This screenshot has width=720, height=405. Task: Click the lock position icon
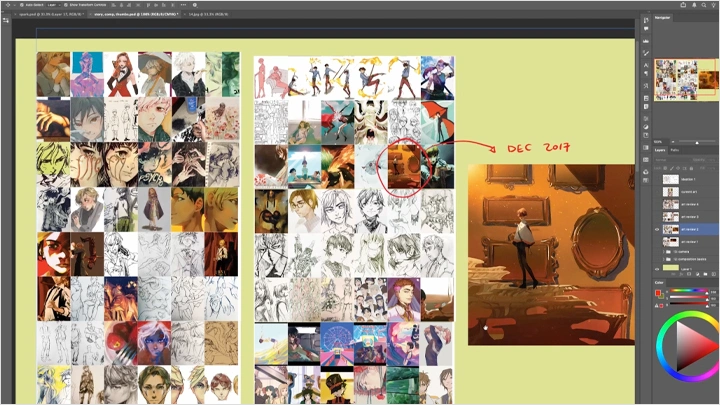[x=678, y=168]
